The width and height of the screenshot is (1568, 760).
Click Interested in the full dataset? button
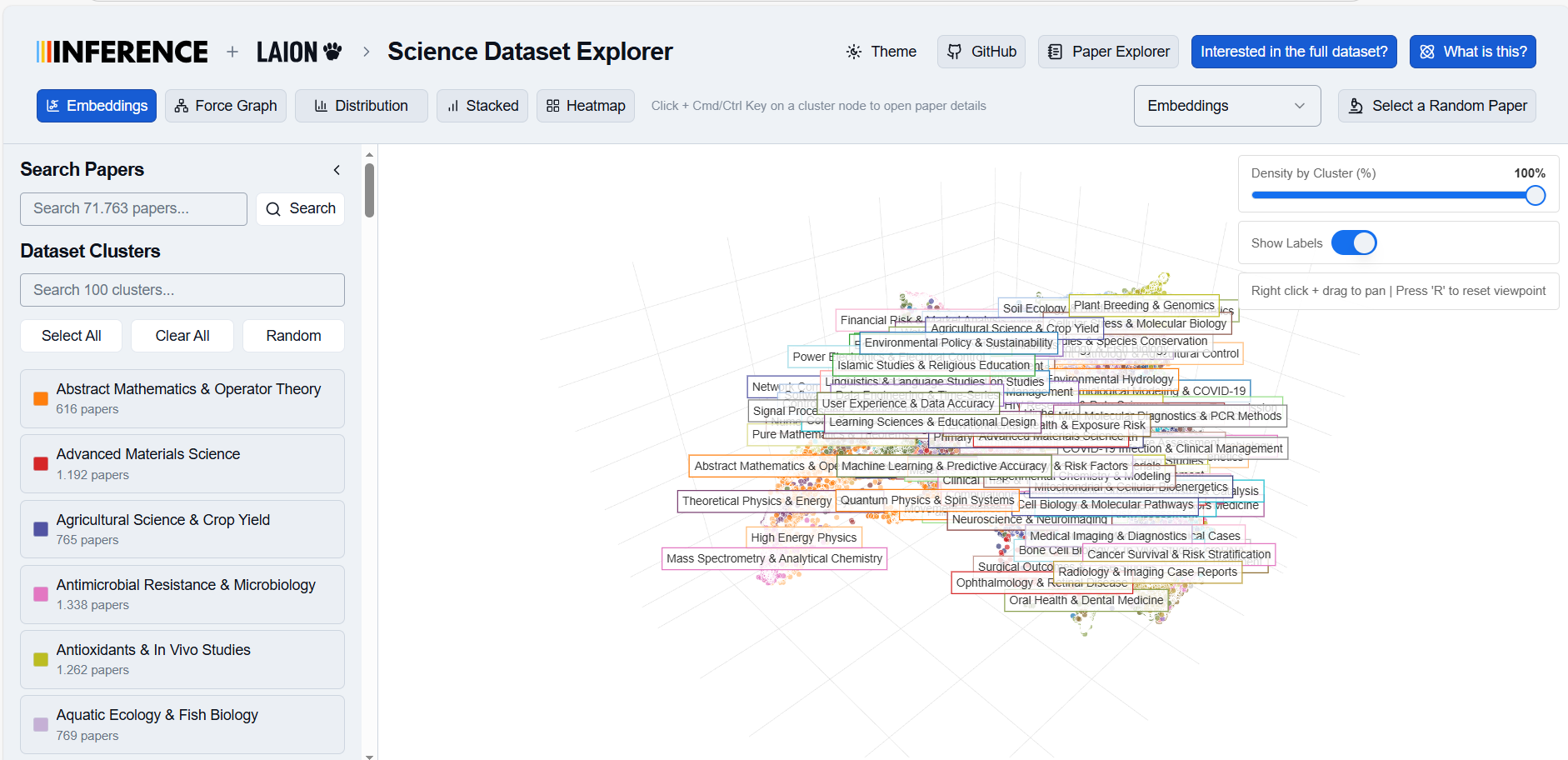1294,52
